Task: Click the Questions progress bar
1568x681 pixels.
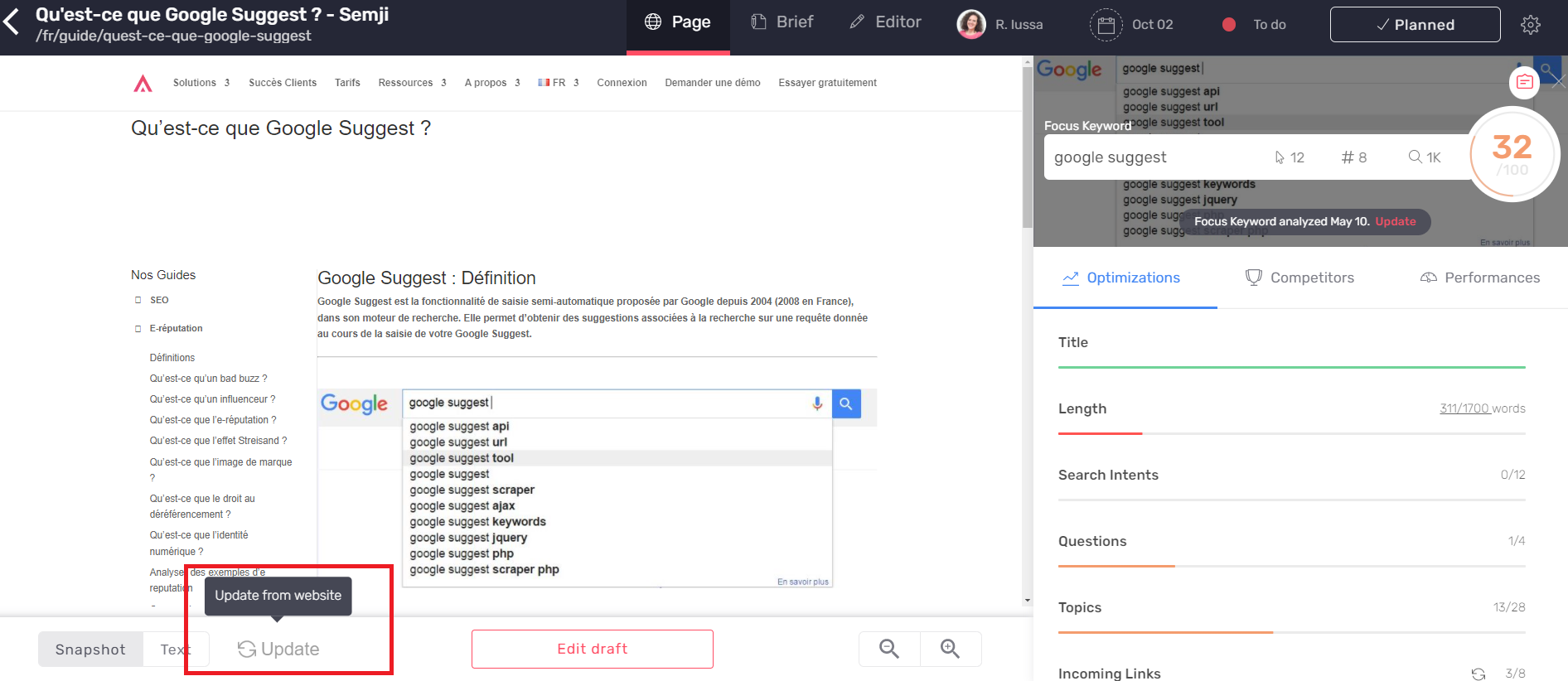Action: pos(1291,566)
